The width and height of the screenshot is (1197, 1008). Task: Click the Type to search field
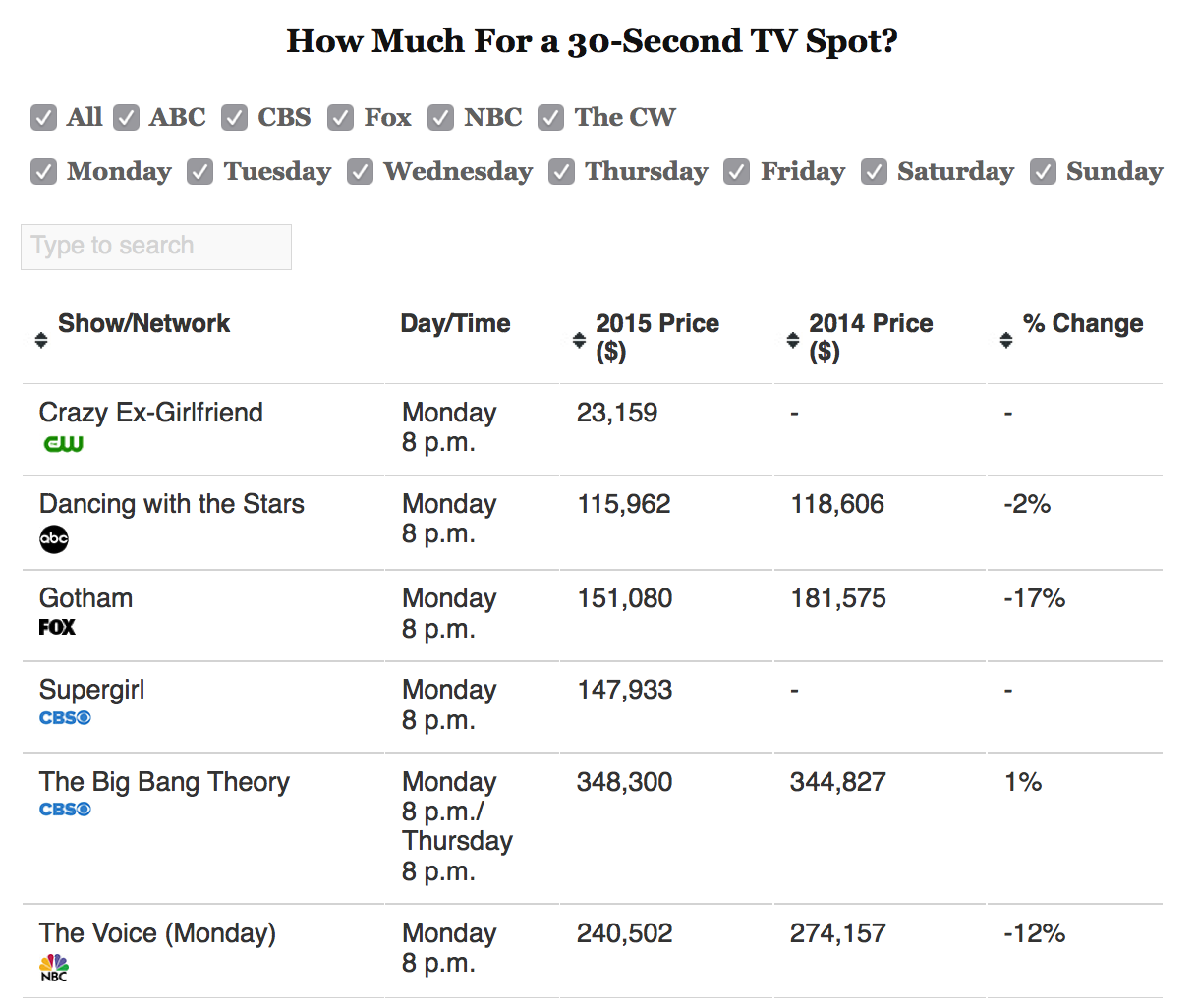pyautogui.click(x=156, y=247)
